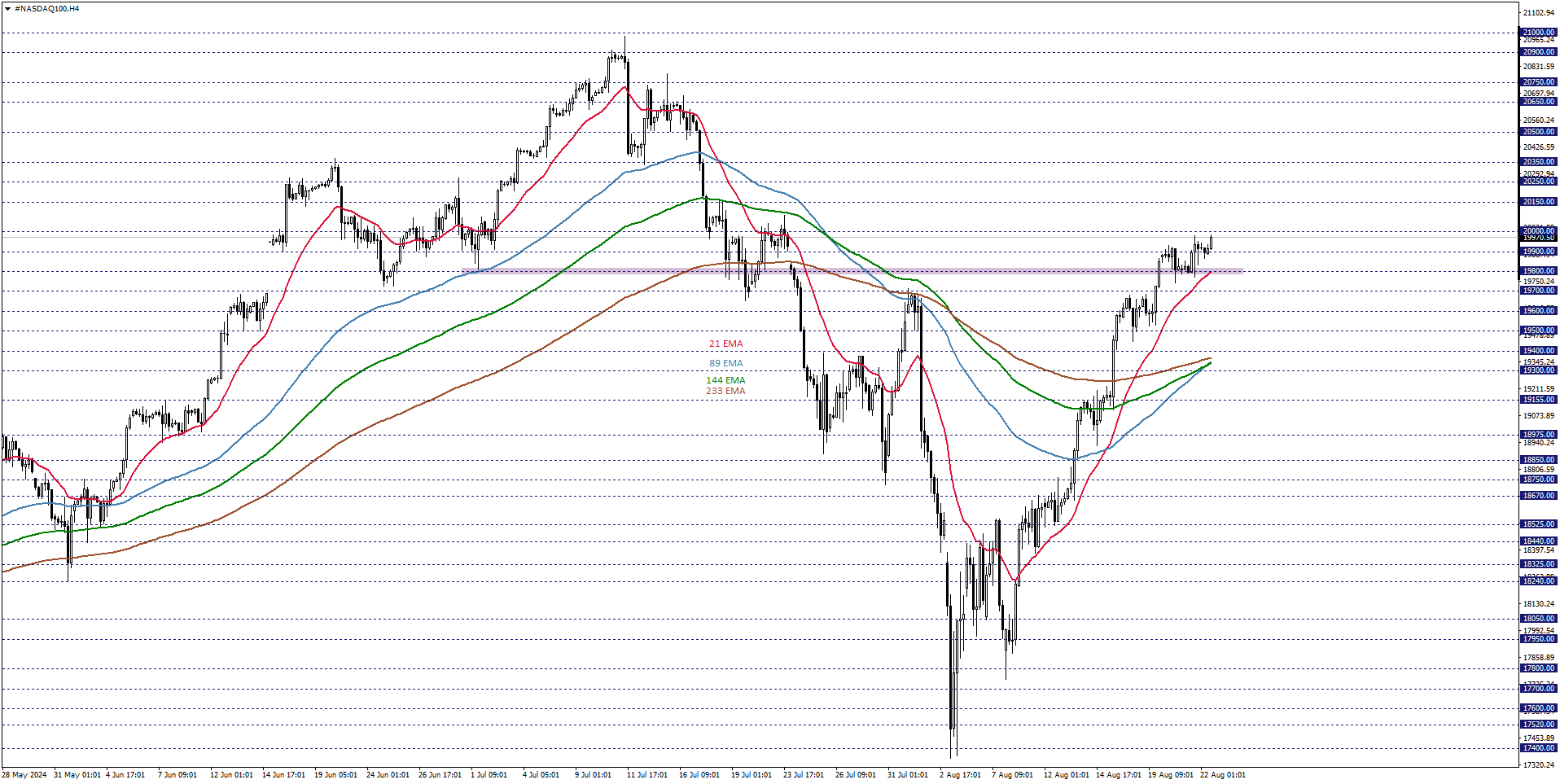Viewport: 1560px width, 784px height.
Task: Click the 18750.00 level price tag
Action: tap(1538, 480)
